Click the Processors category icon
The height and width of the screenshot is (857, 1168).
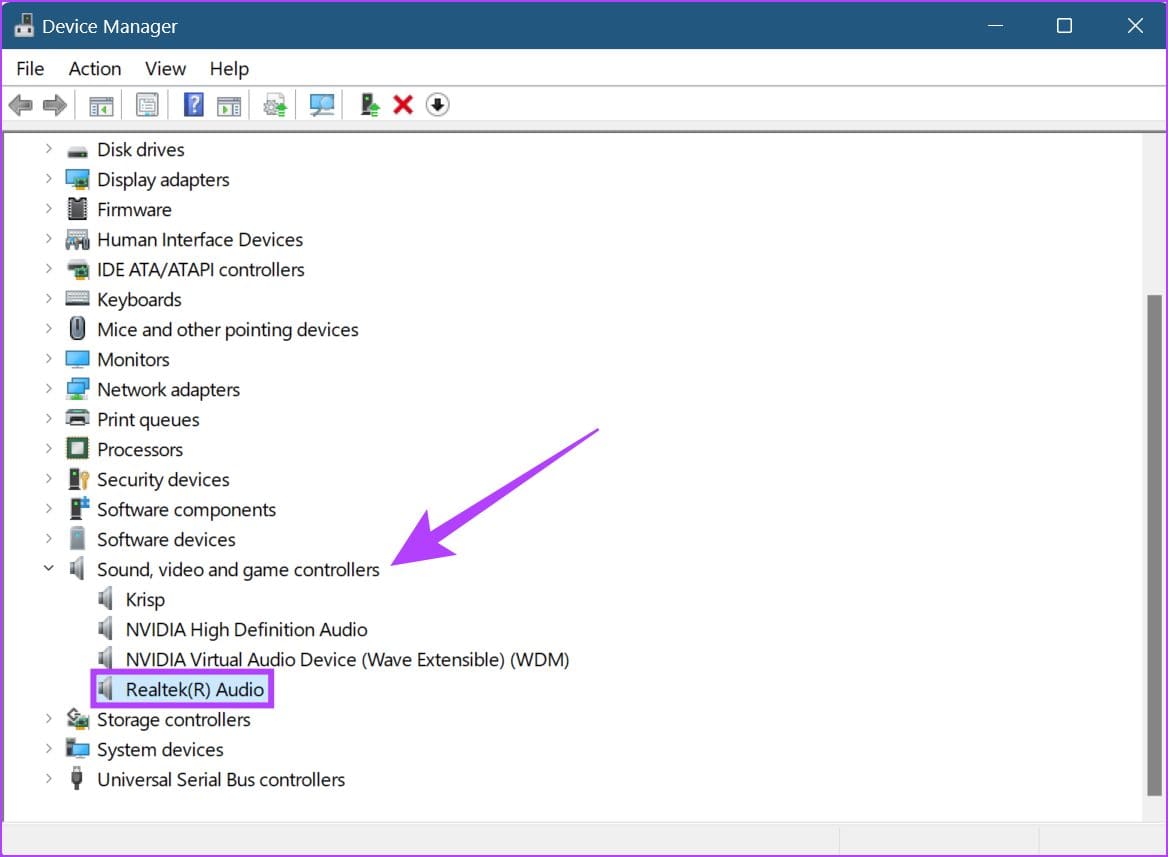coord(77,449)
